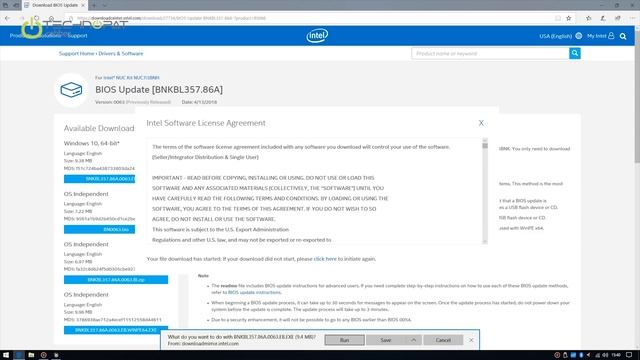640x360 pixels.
Task: Click the Add notes pen icon
Action: pyautogui.click(x=603, y=18)
